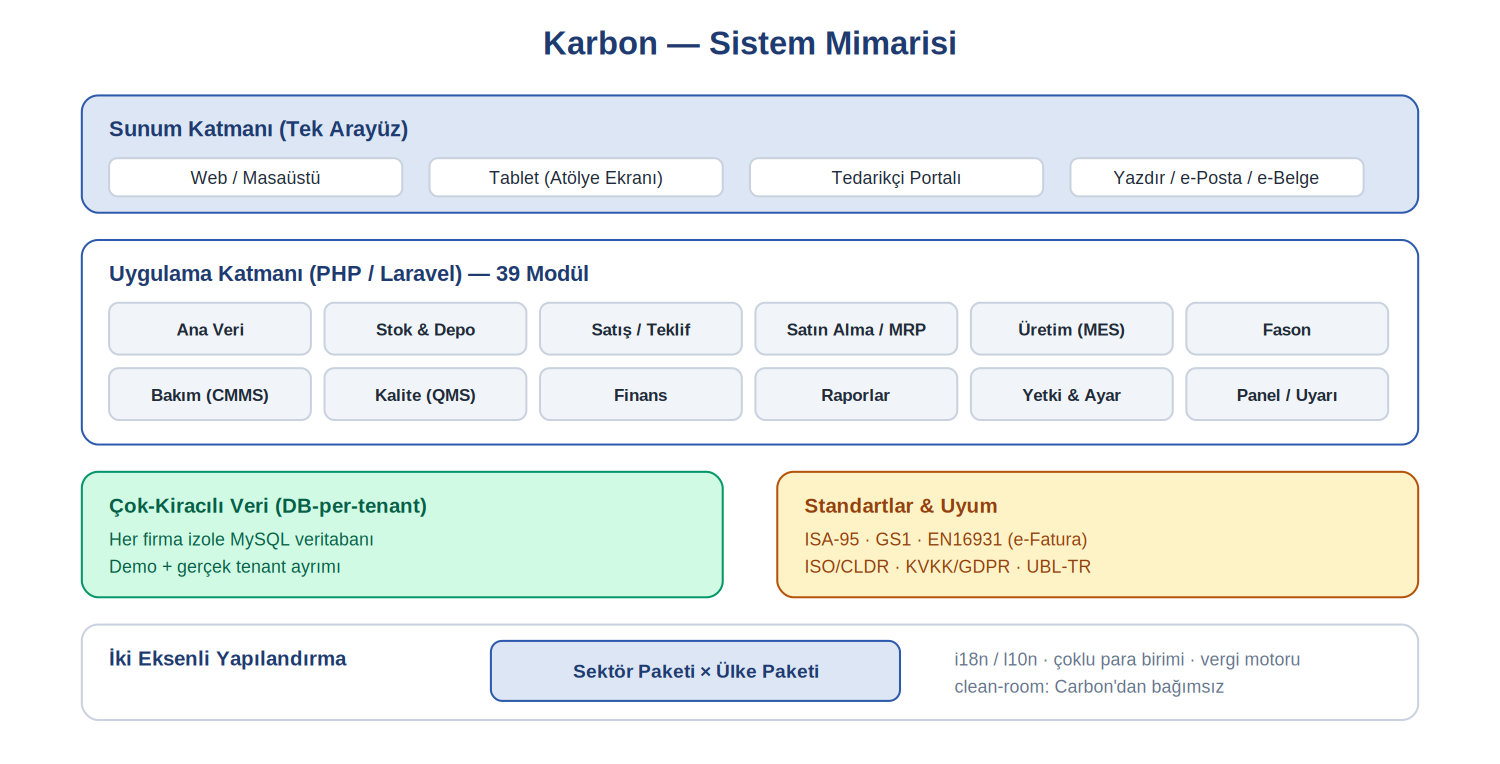The image size is (1500, 764).
Task: Click the Panel / Uyarı module
Action: pos(1287,395)
